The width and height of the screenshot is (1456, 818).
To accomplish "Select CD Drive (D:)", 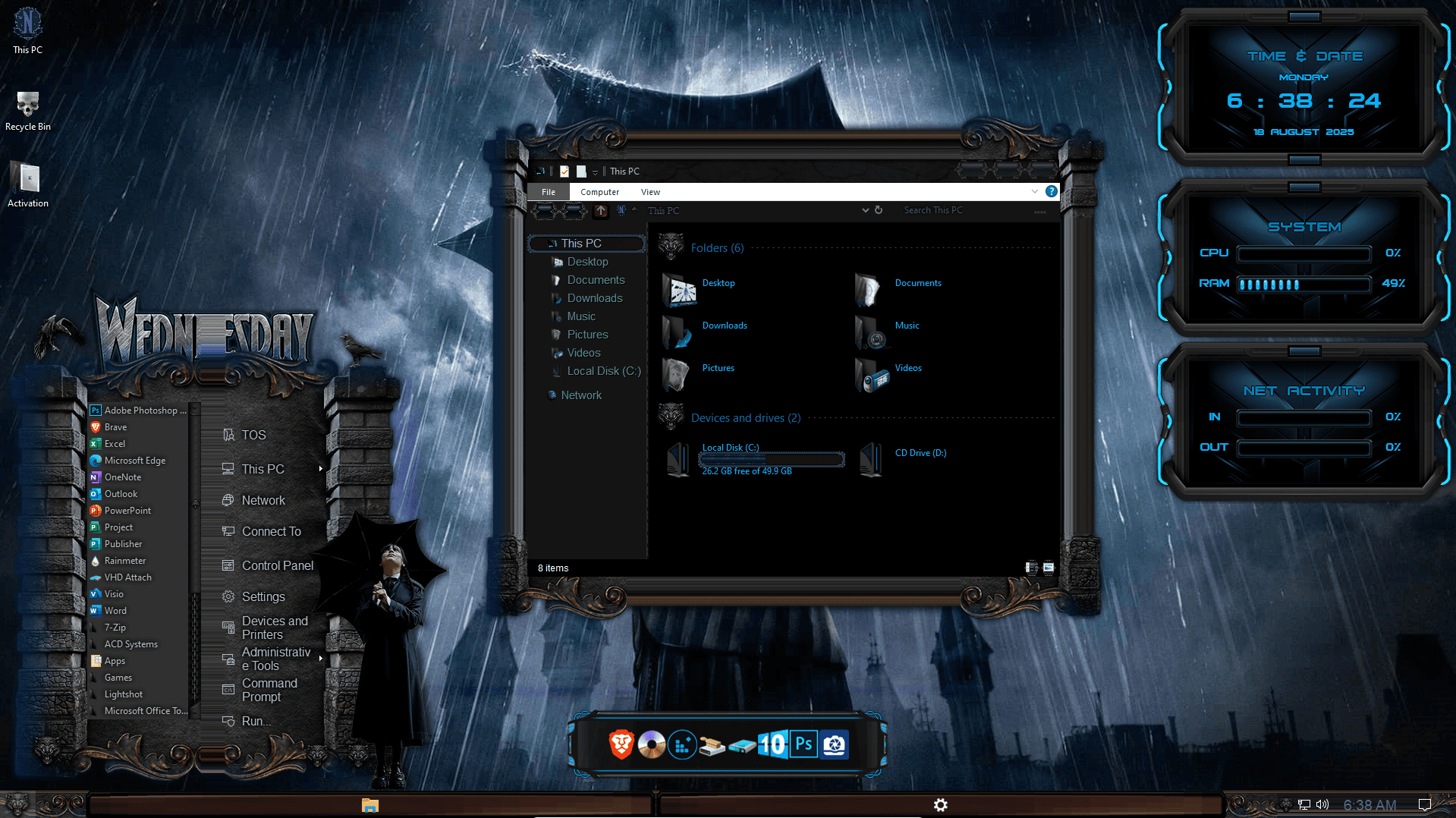I will pyautogui.click(x=904, y=459).
